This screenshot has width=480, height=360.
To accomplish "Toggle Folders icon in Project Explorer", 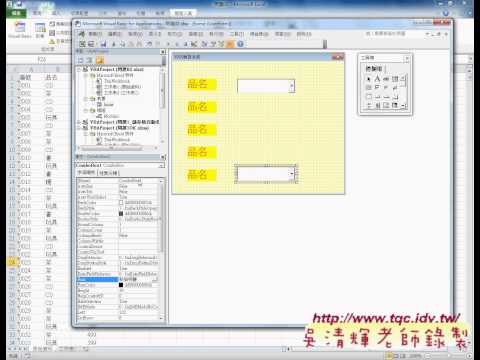I will tap(100, 60).
